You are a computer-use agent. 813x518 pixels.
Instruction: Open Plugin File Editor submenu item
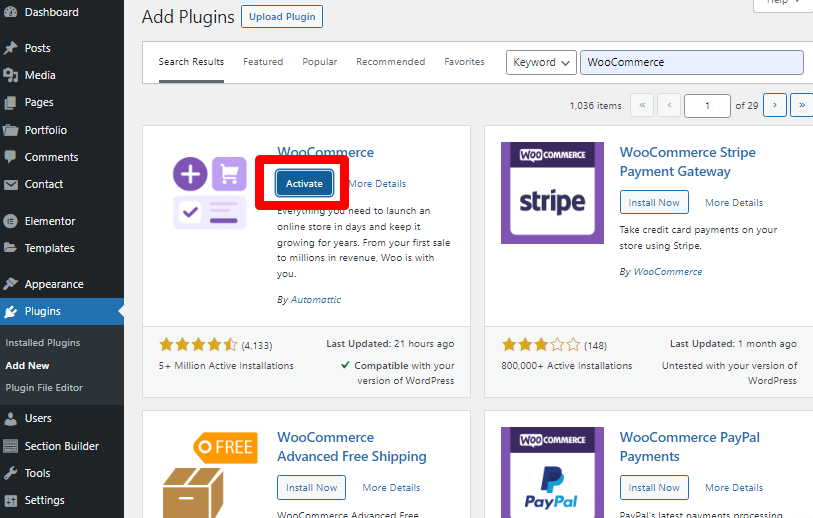click(x=44, y=388)
